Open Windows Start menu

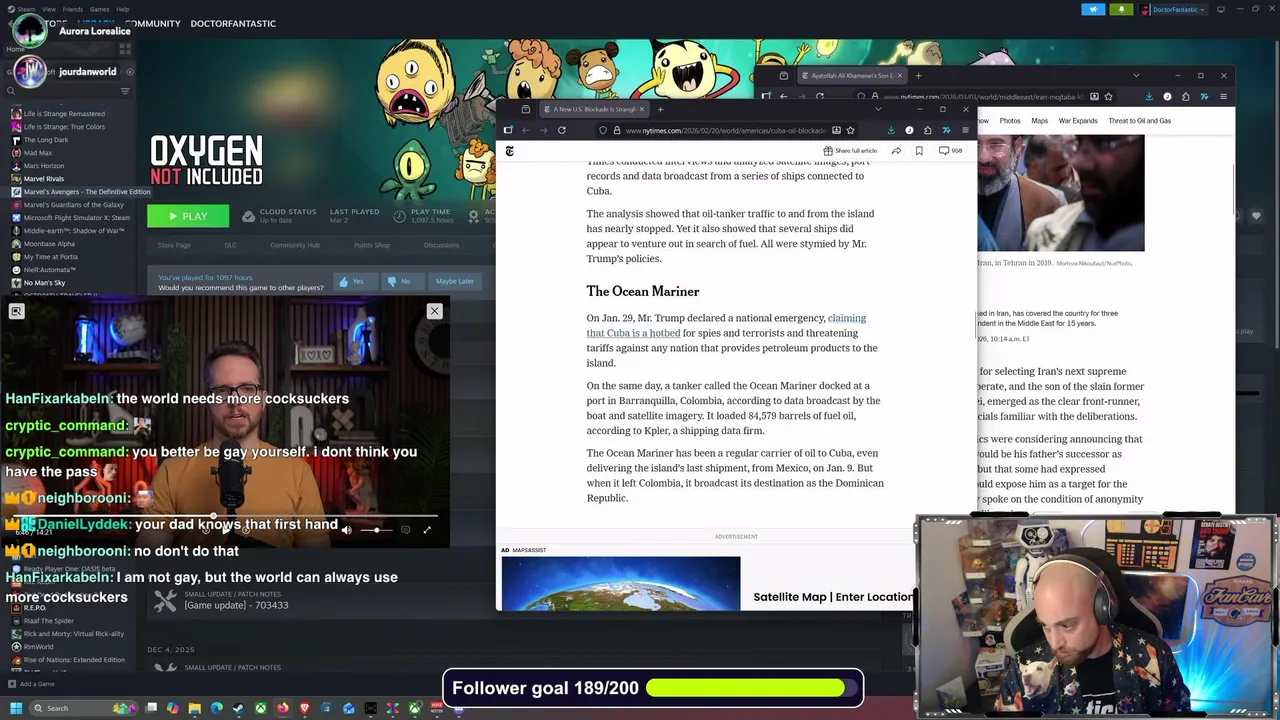(x=16, y=708)
